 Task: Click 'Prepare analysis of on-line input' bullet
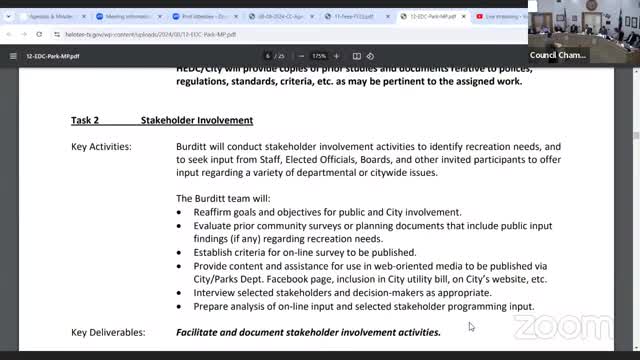click(x=364, y=307)
